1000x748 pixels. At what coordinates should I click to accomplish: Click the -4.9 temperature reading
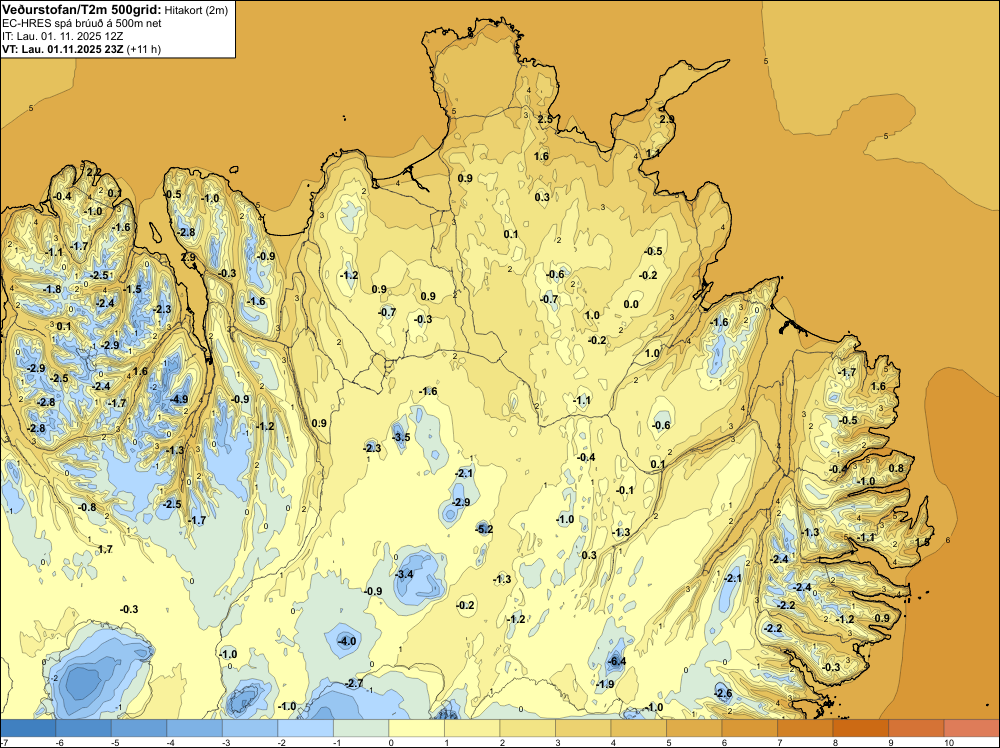click(x=179, y=399)
